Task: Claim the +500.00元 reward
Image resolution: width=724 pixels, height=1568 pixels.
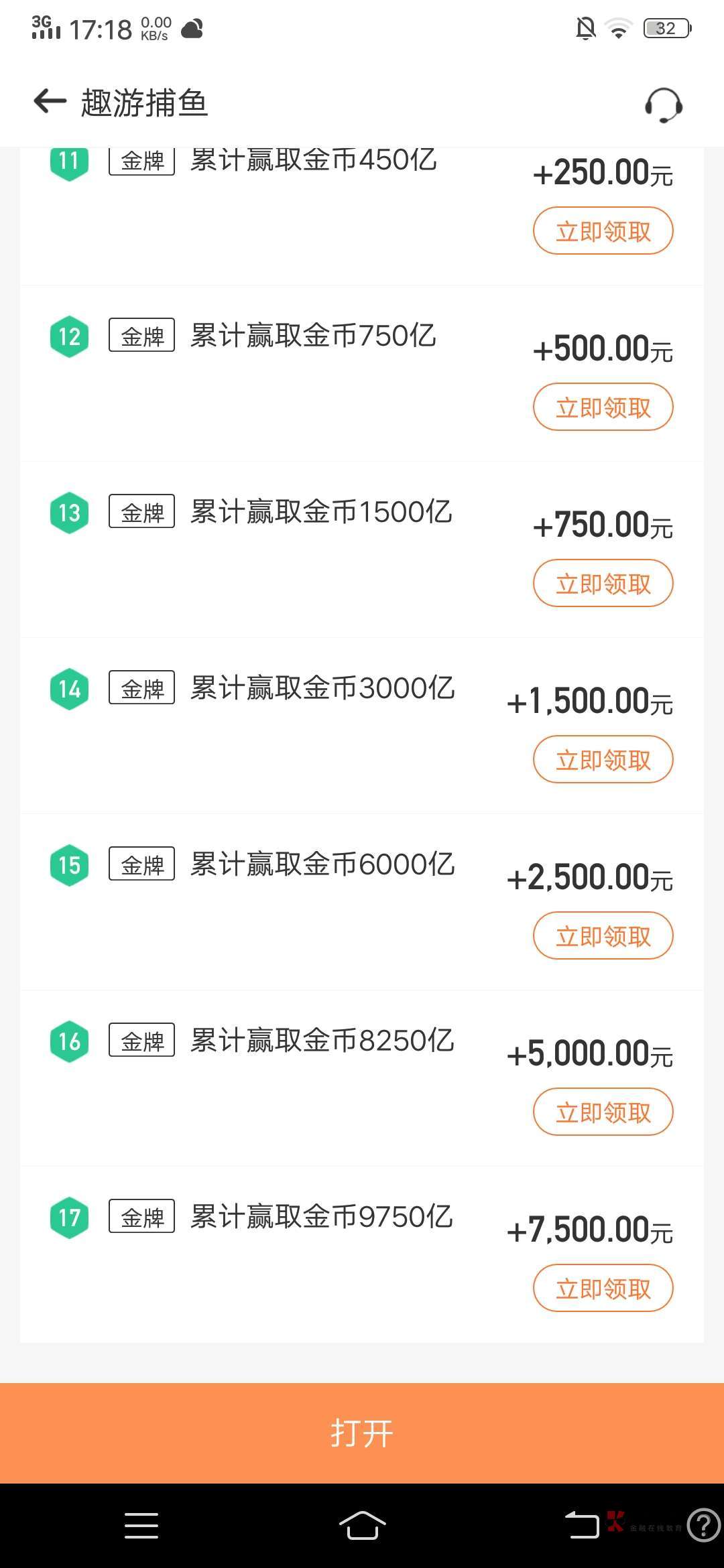Action: (x=603, y=407)
